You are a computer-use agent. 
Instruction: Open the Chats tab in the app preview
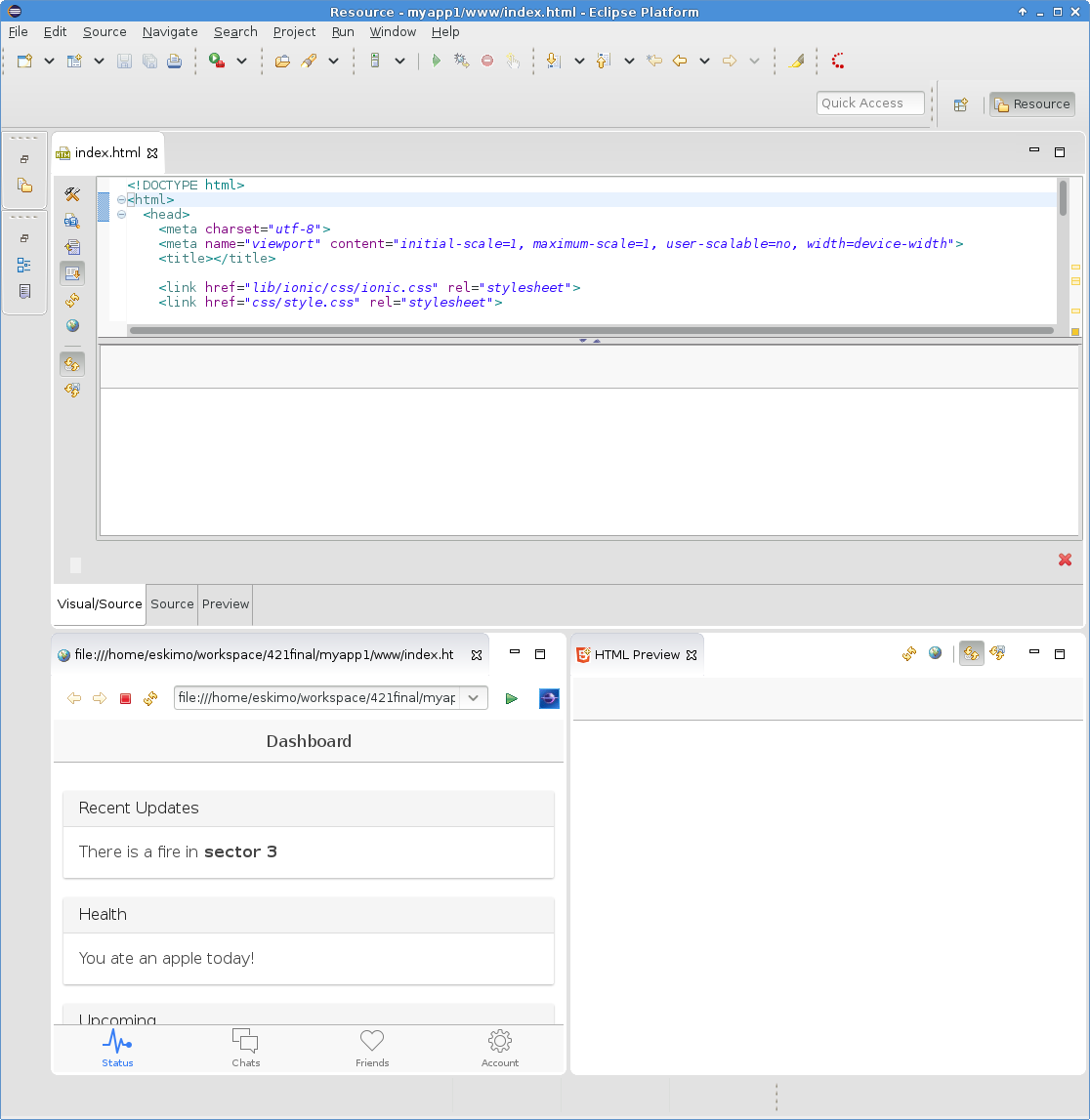coord(245,1048)
